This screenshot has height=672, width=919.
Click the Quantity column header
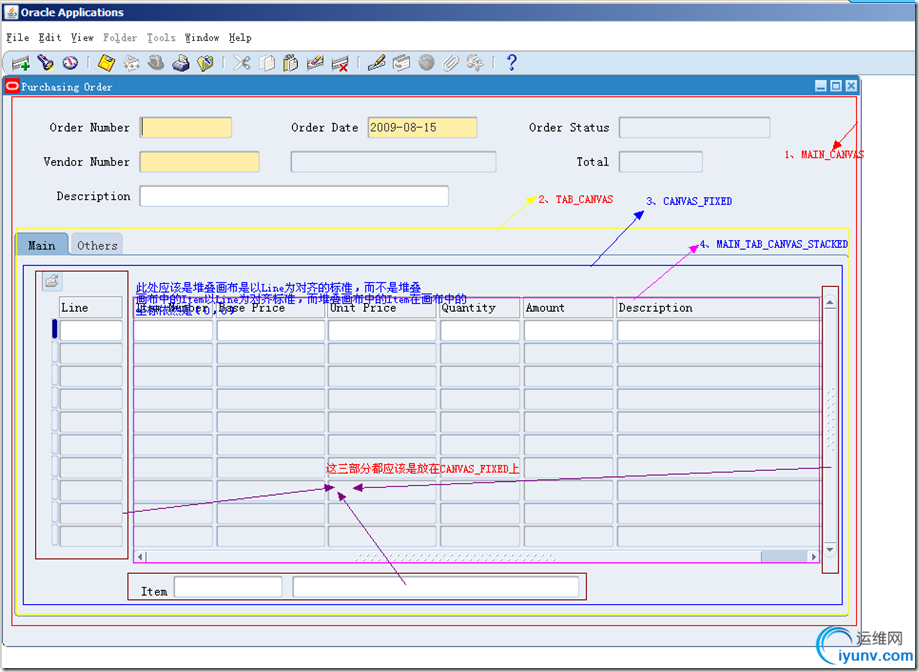[x=480, y=308]
